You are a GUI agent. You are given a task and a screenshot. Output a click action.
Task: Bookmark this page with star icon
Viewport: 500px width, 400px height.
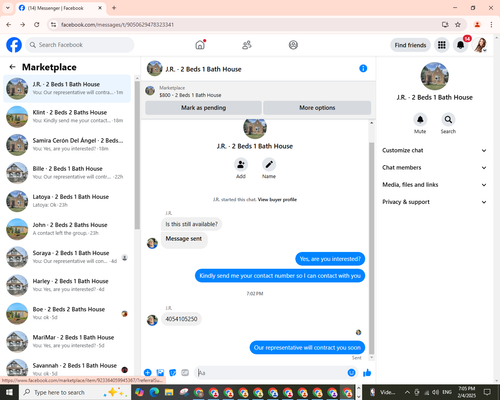coord(458,25)
